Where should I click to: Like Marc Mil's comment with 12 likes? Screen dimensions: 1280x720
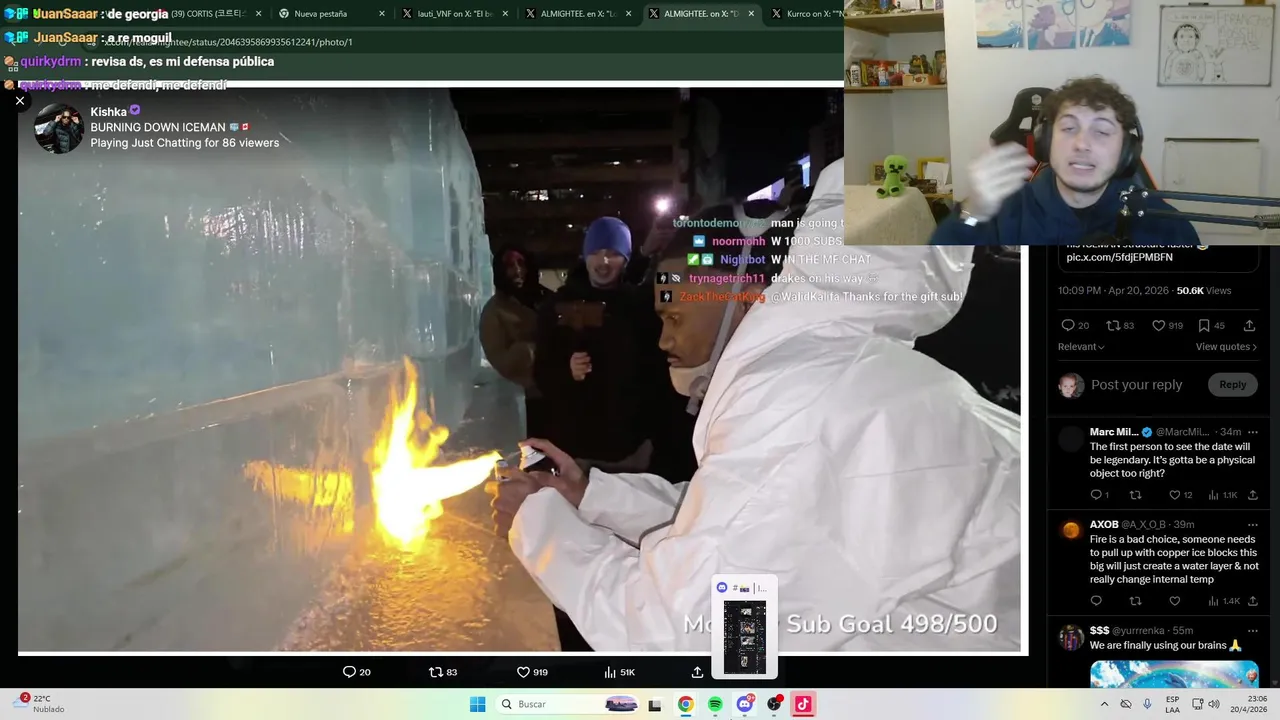coord(1175,495)
